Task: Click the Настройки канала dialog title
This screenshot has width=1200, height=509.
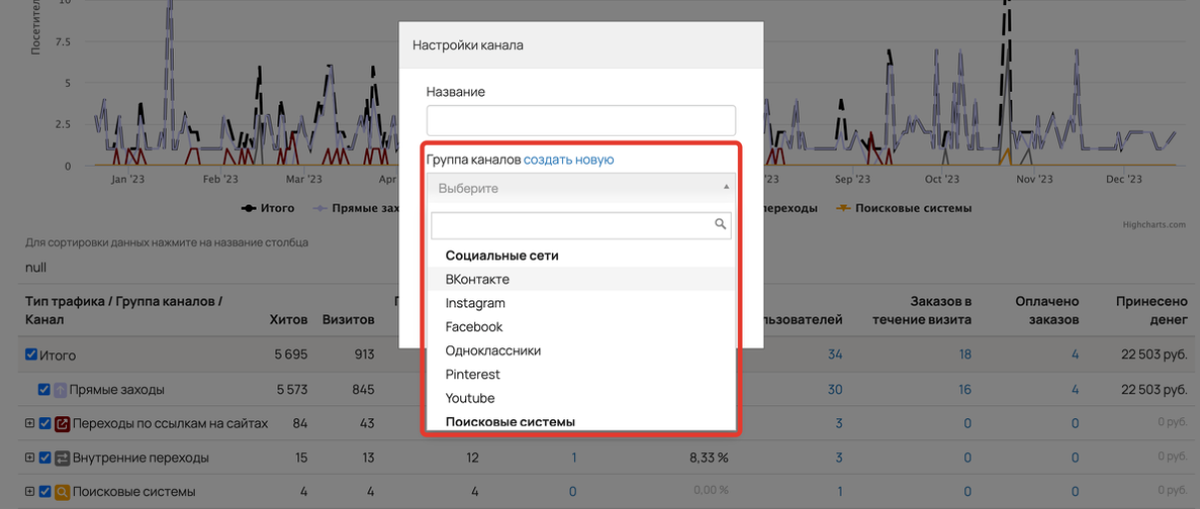Action: click(x=468, y=45)
